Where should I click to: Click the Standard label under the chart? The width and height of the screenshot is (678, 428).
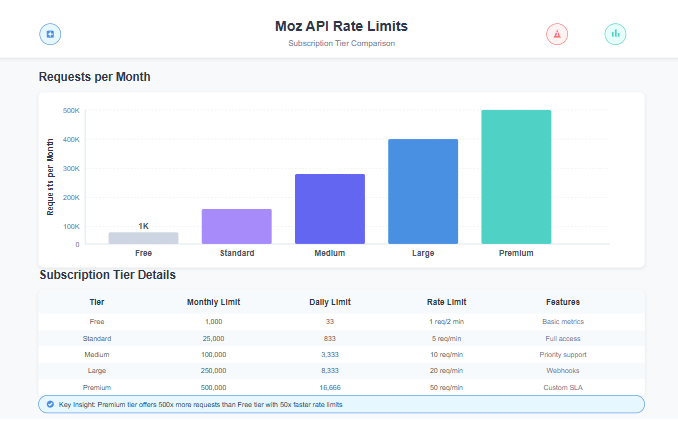point(237,253)
